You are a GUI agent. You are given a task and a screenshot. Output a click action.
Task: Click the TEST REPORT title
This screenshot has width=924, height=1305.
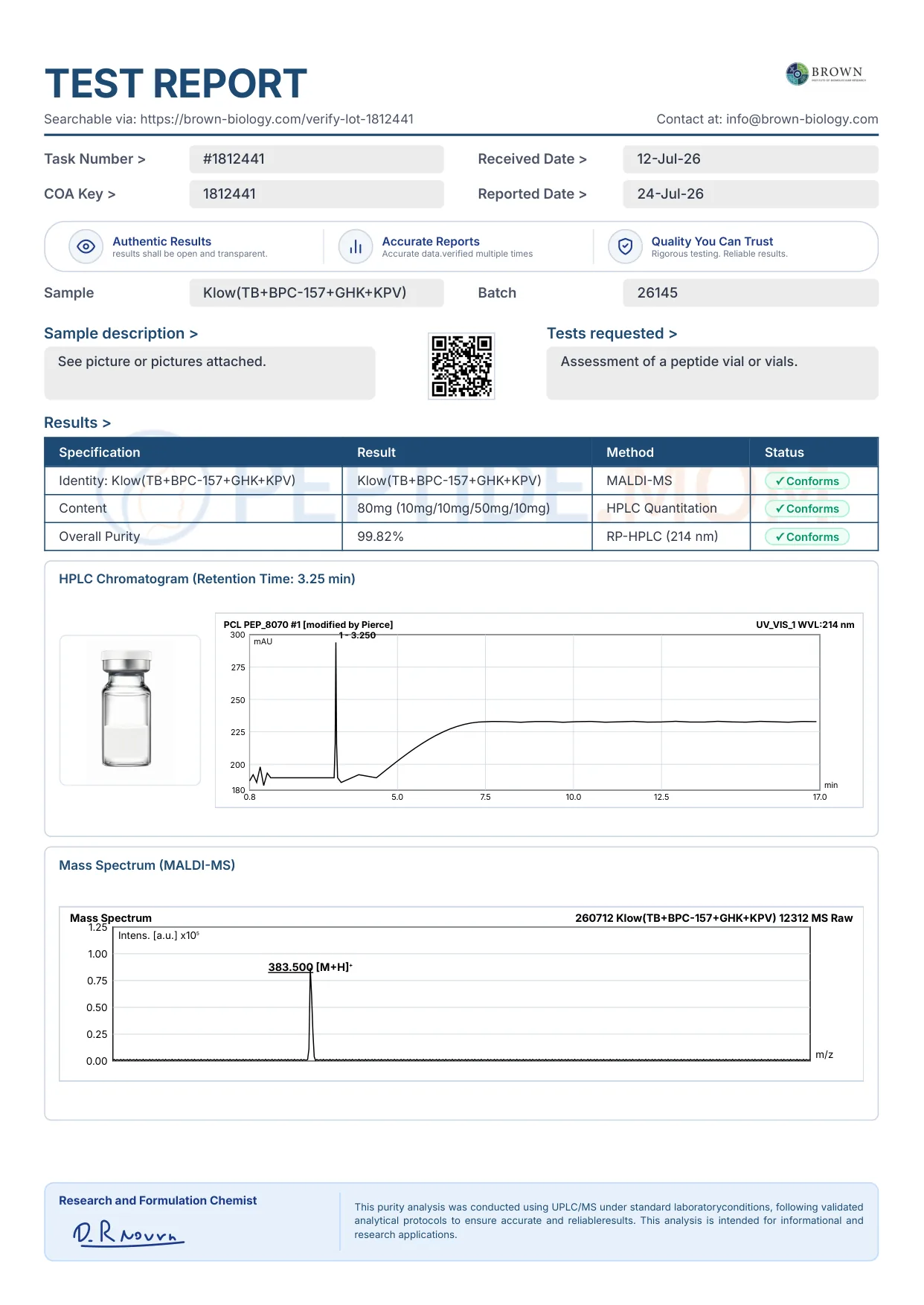point(176,83)
